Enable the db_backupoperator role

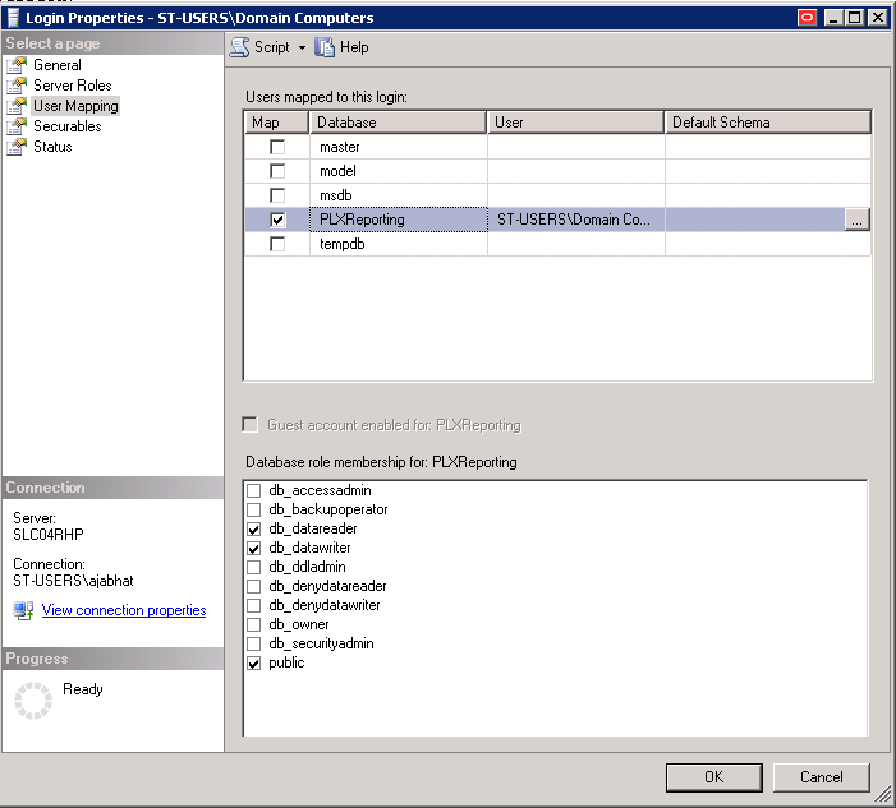tap(254, 510)
